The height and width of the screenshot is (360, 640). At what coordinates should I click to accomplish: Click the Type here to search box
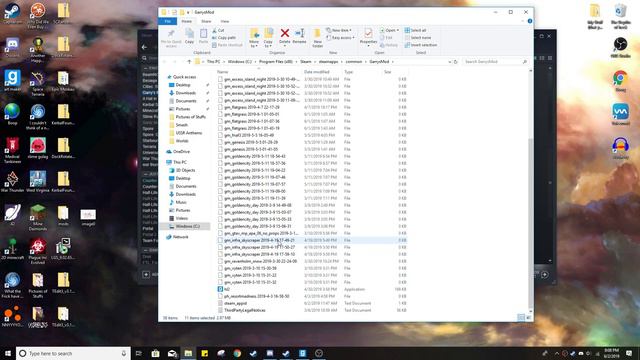pos(73,353)
